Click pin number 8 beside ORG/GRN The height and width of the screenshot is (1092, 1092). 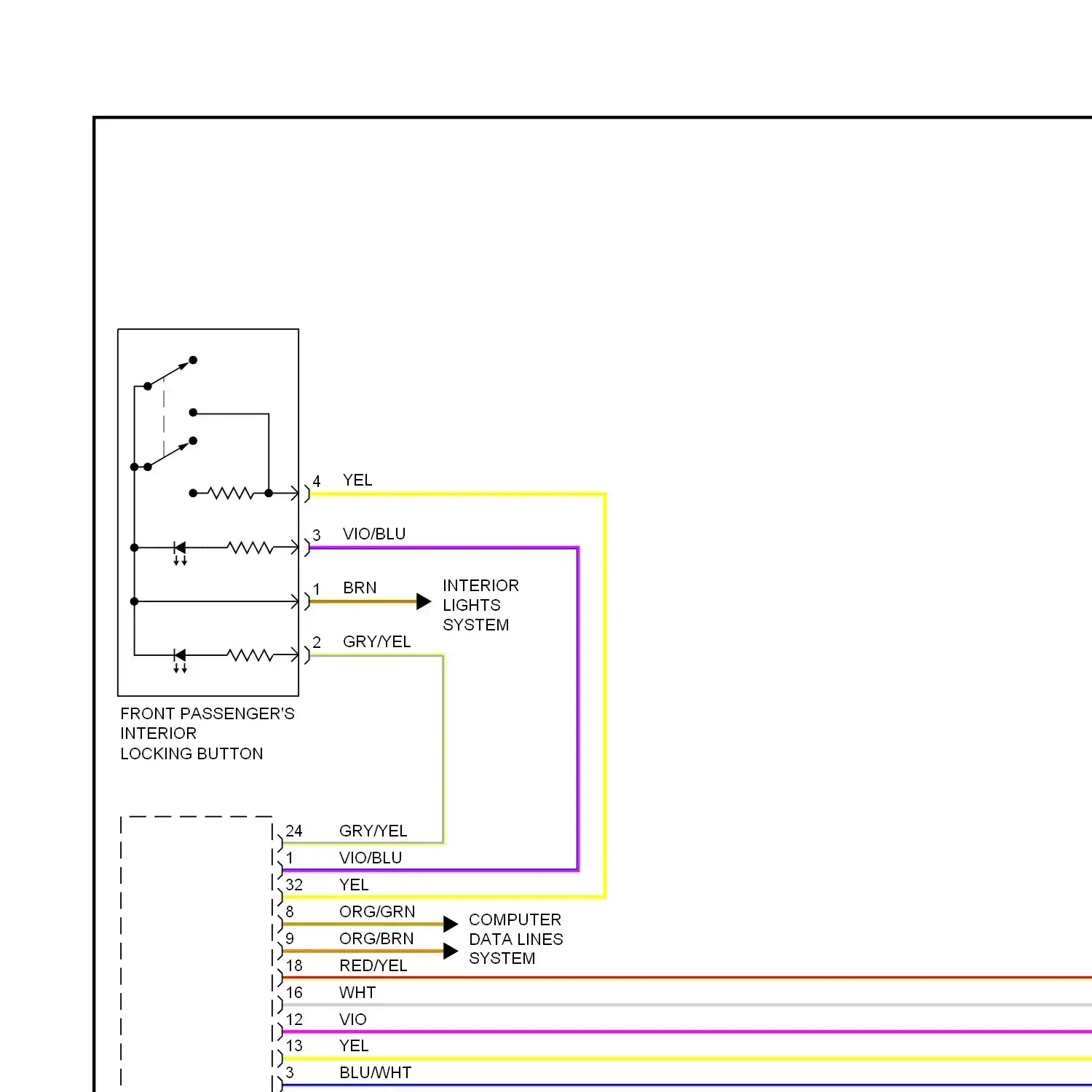pos(290,912)
